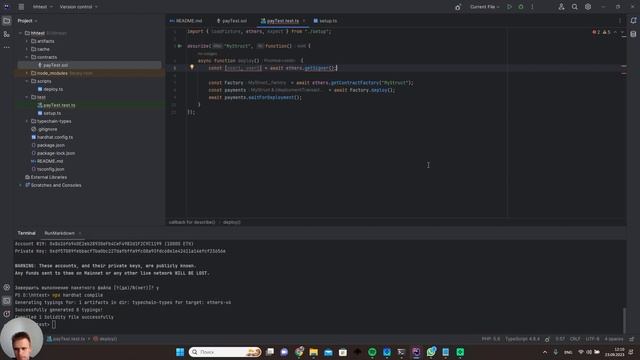Collapse the scripts folder
This screenshot has width=640, height=360.
tap(27, 81)
